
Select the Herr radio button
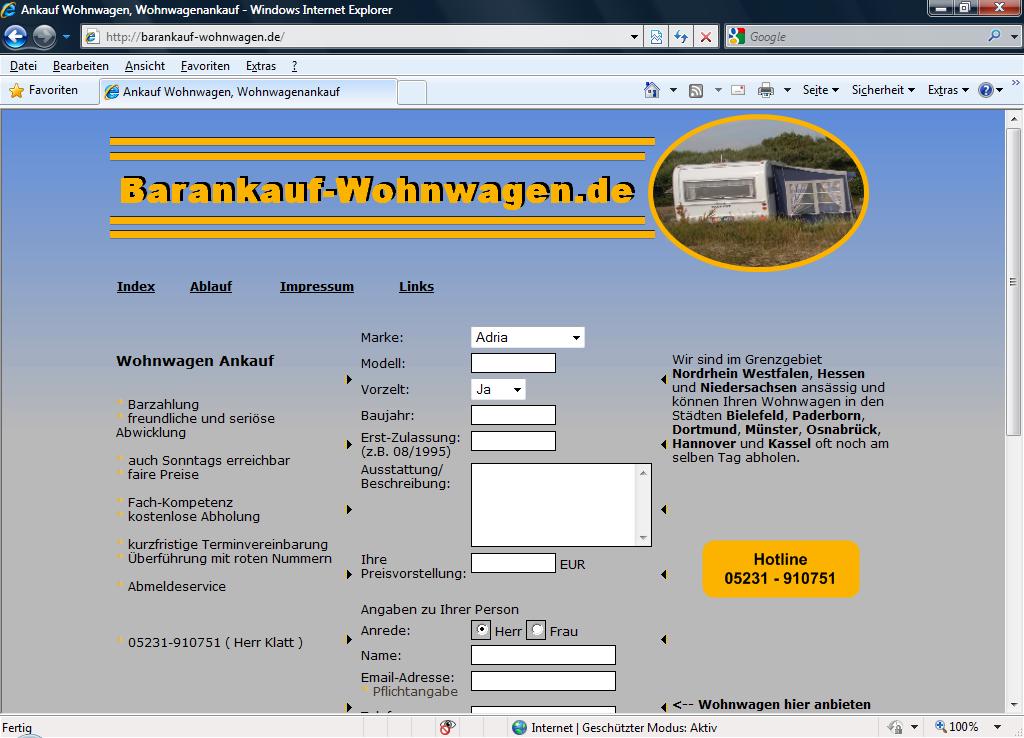pyautogui.click(x=481, y=630)
